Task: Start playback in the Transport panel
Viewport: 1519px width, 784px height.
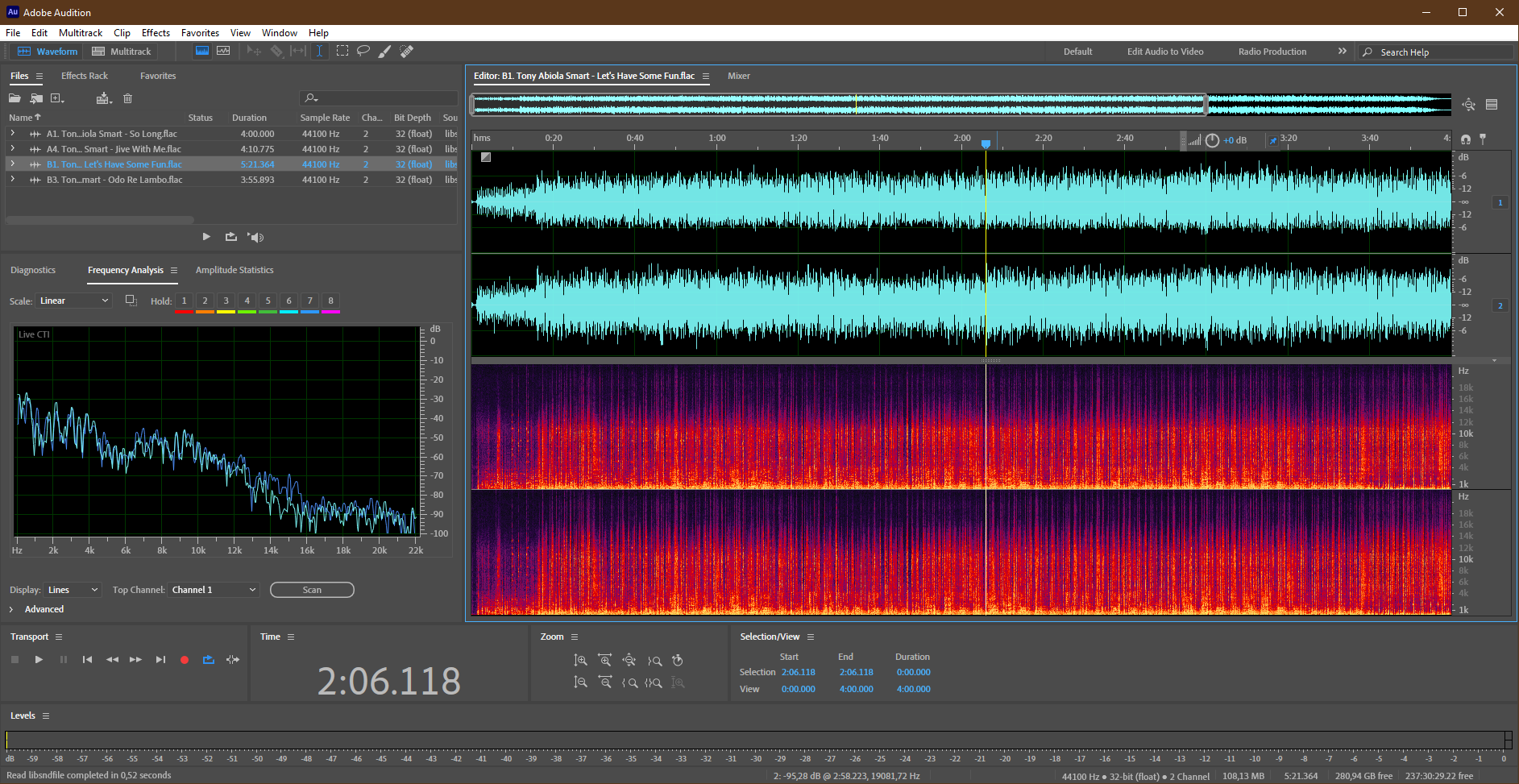Action: (x=39, y=659)
